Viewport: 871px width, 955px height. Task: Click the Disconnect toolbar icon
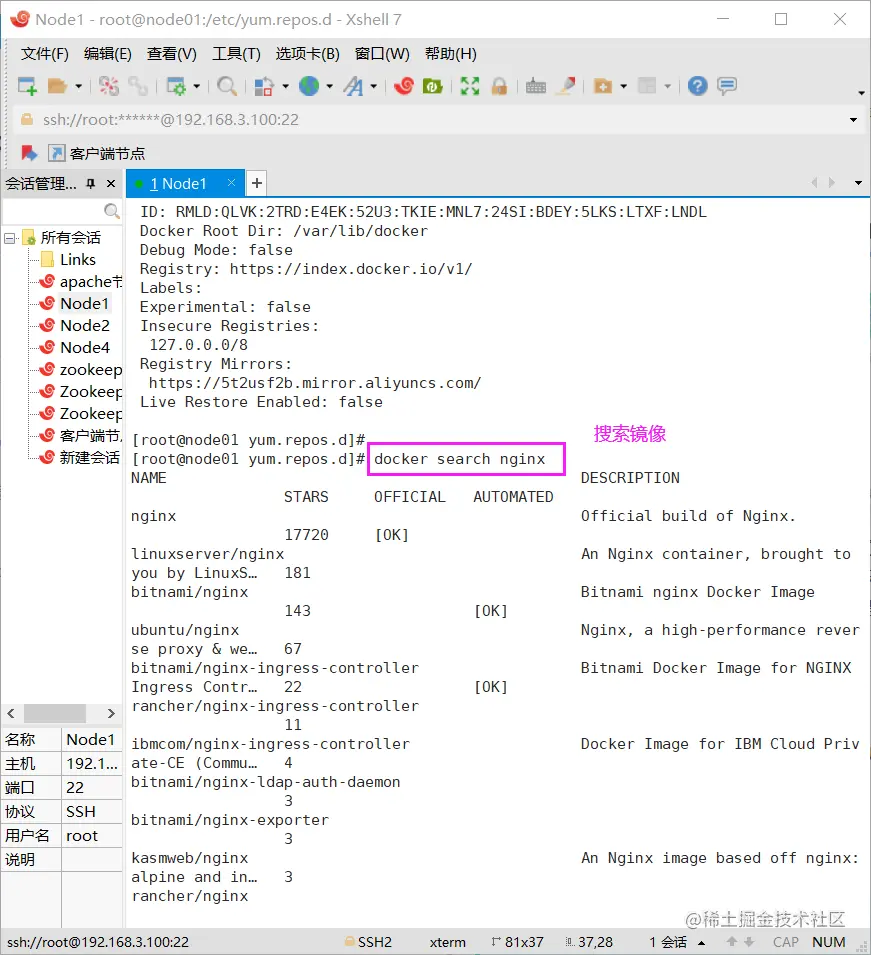pyautogui.click(x=108, y=86)
